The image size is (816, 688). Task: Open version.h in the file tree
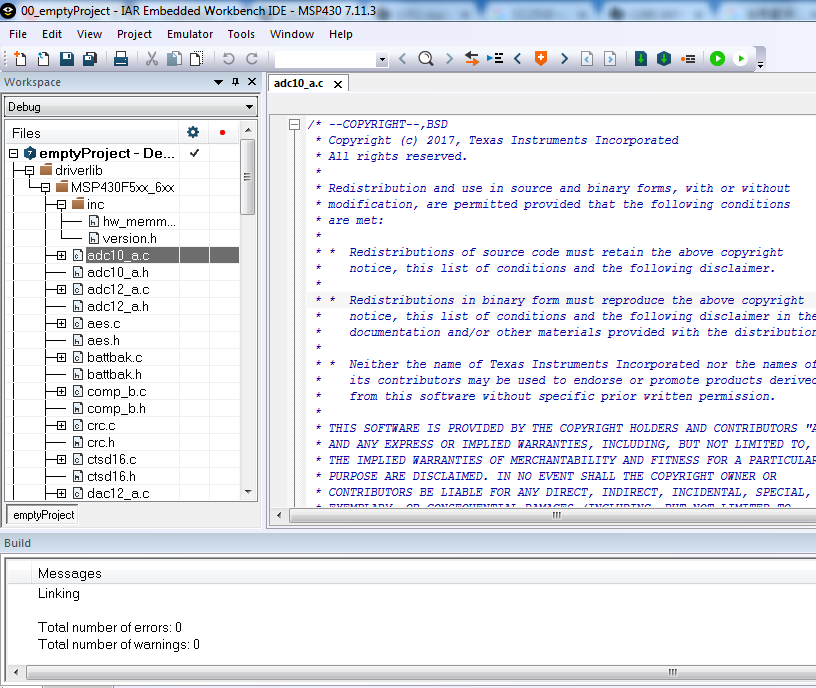[129, 239]
